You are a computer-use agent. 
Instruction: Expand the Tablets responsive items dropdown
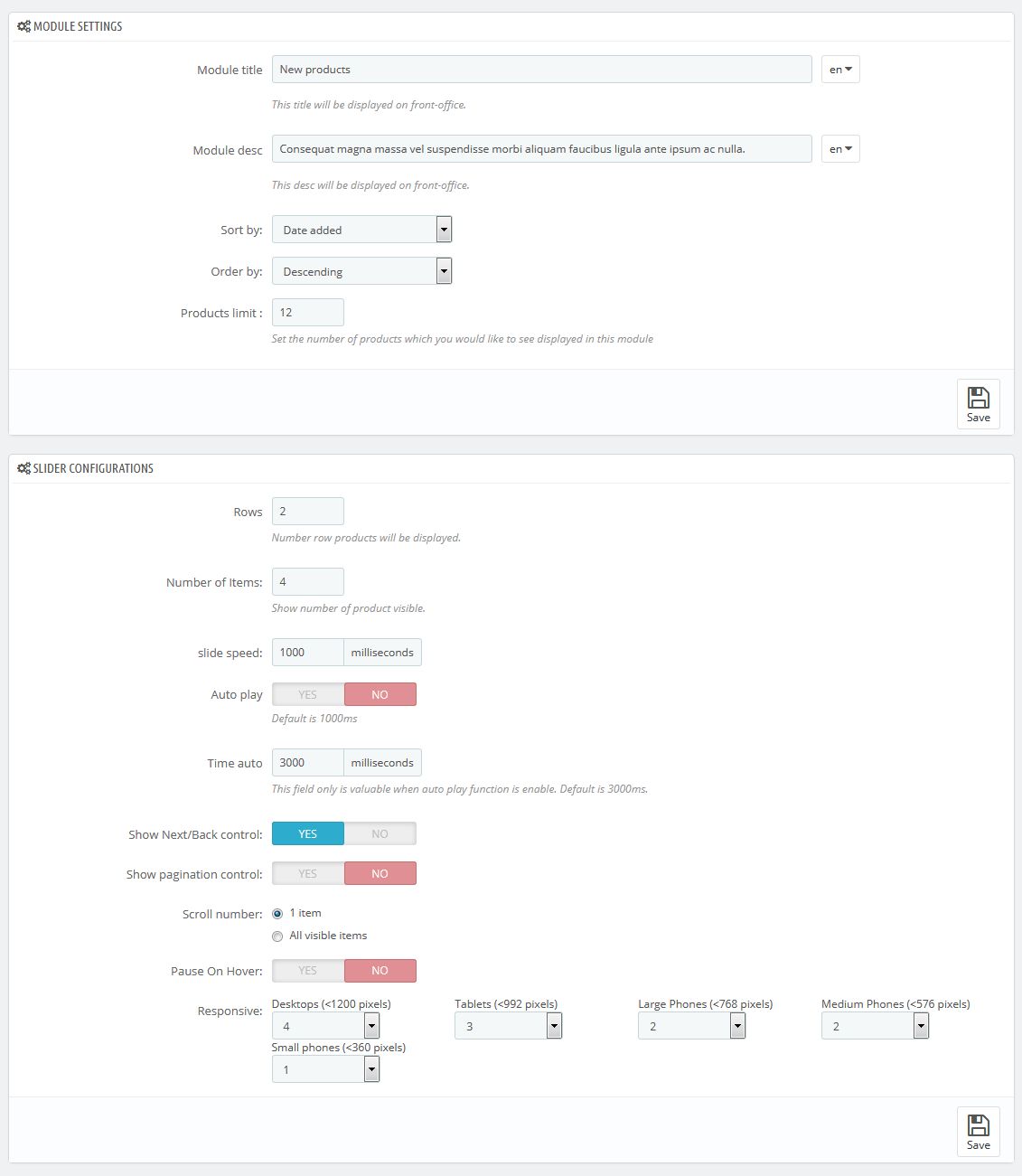click(508, 1026)
